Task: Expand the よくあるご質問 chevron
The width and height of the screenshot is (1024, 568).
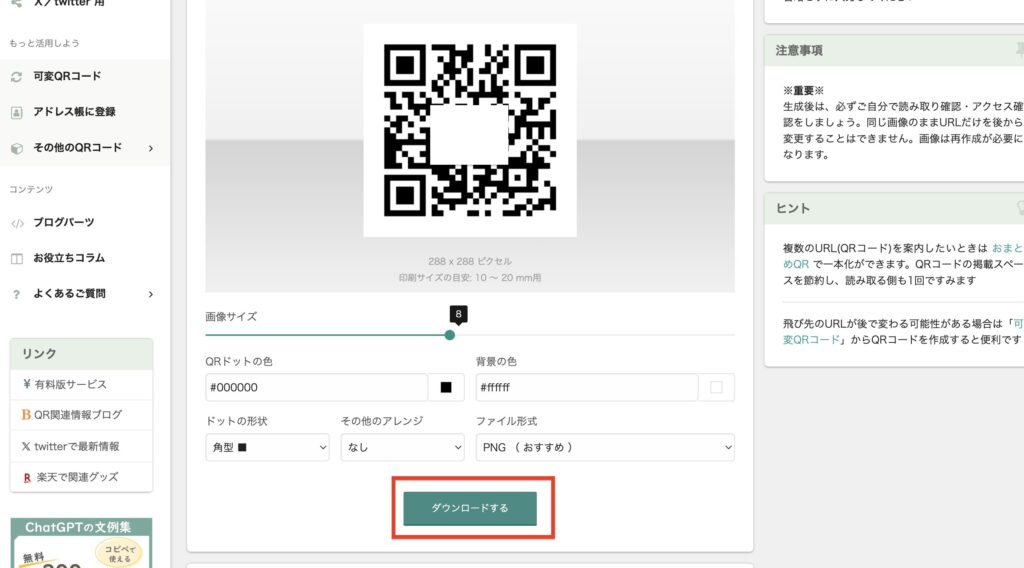Action: pyautogui.click(x=151, y=294)
